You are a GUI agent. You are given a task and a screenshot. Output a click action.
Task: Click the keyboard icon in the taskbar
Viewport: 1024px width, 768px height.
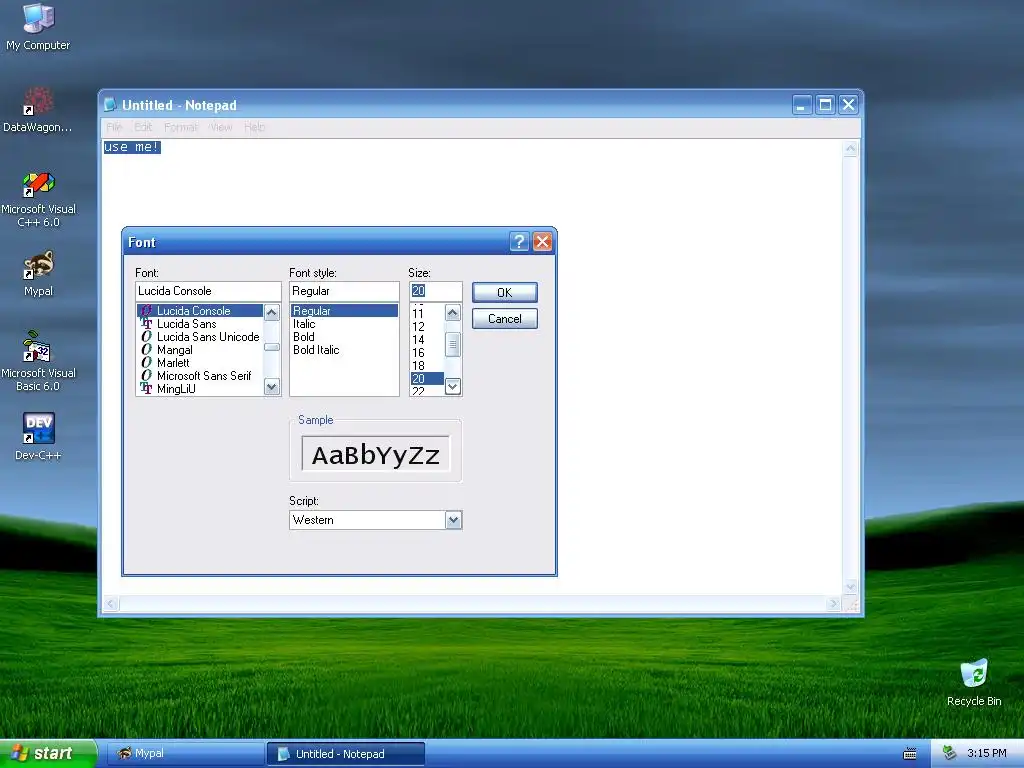click(x=910, y=754)
